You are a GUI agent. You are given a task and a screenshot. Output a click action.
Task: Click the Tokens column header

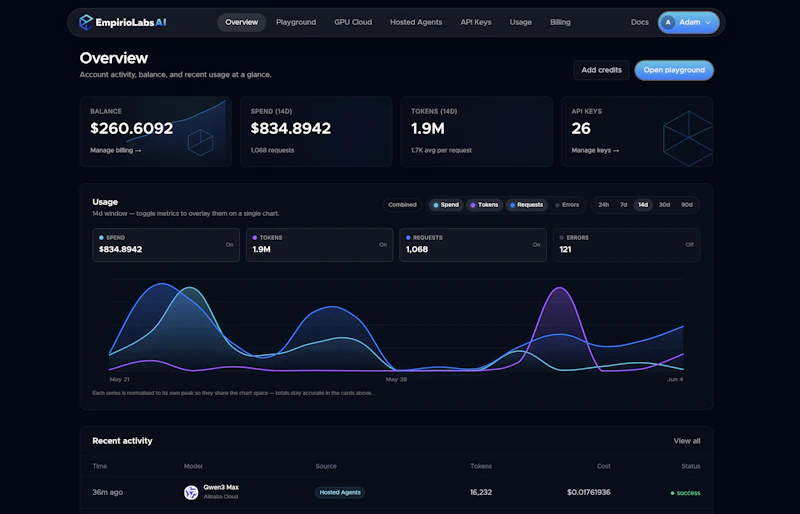pyautogui.click(x=481, y=466)
